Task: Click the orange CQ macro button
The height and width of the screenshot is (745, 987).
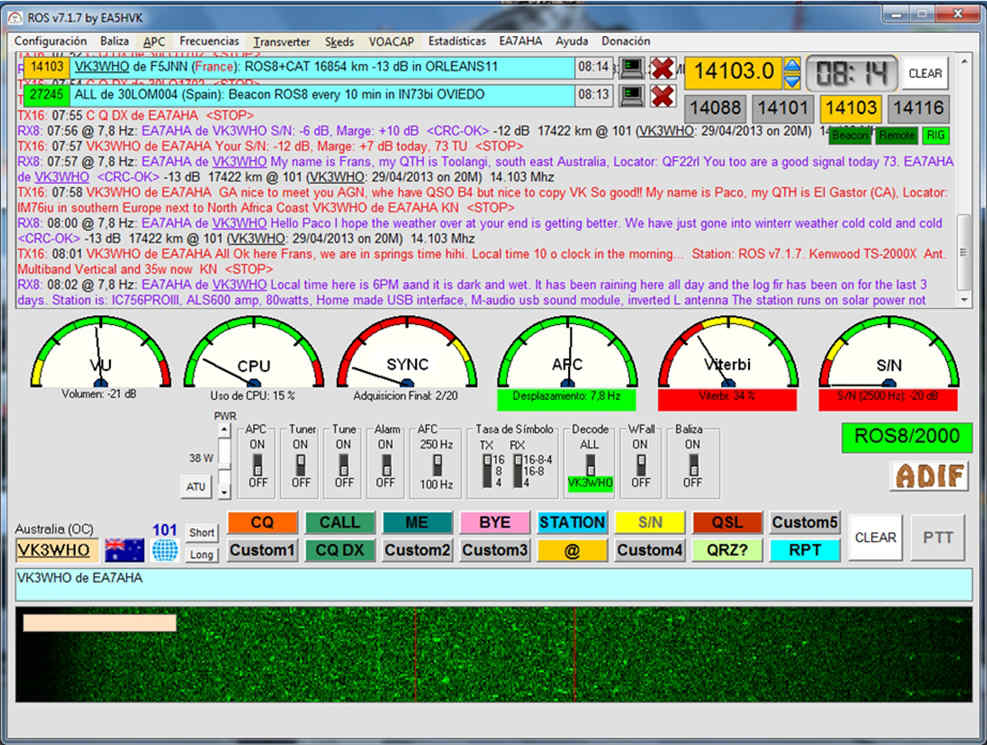Action: tap(262, 522)
